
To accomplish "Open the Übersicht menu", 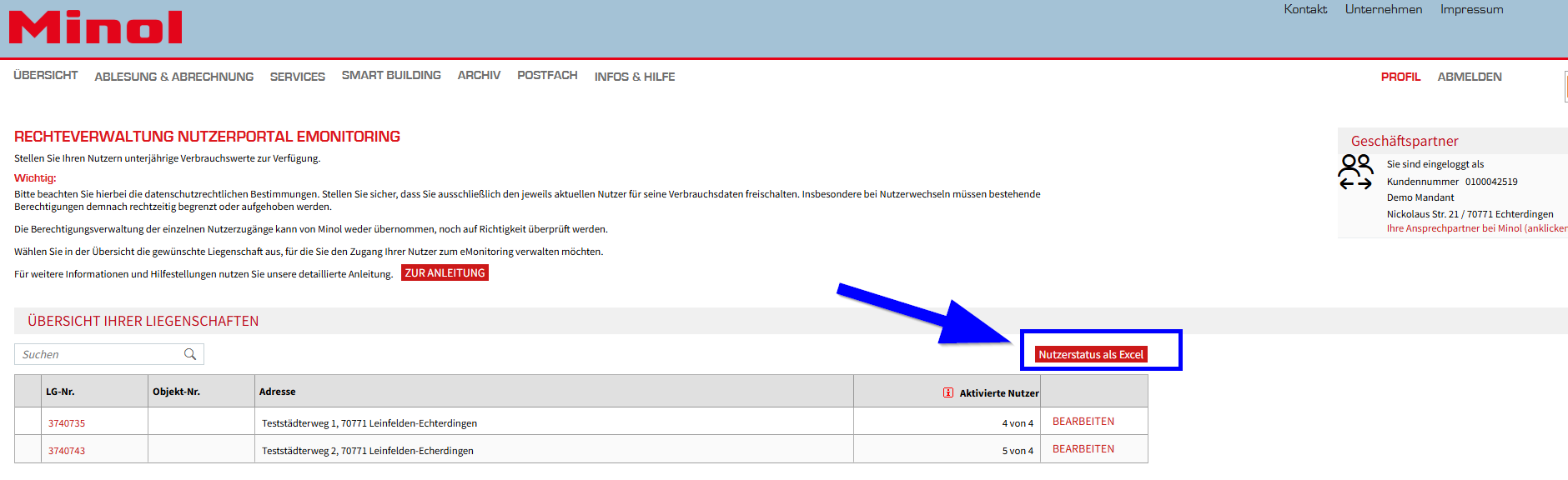I will coord(46,75).
